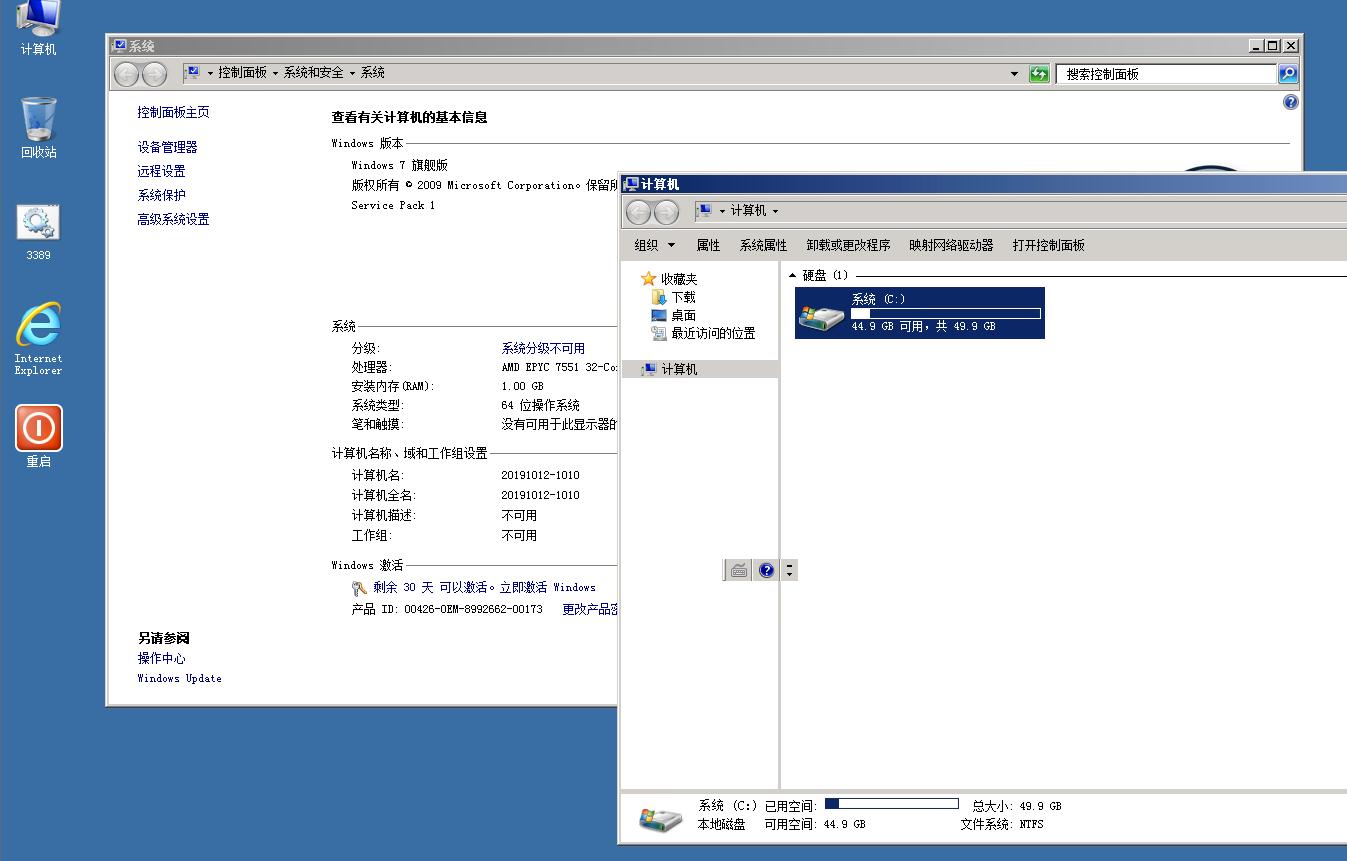Screen dimensions: 1347x861
Task: Click the Service Pack 1 text
Action: coord(393,206)
